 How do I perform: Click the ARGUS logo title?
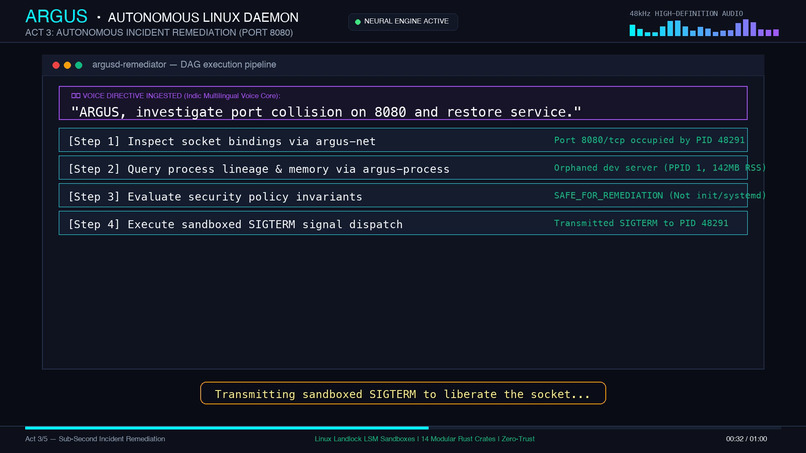(57, 16)
